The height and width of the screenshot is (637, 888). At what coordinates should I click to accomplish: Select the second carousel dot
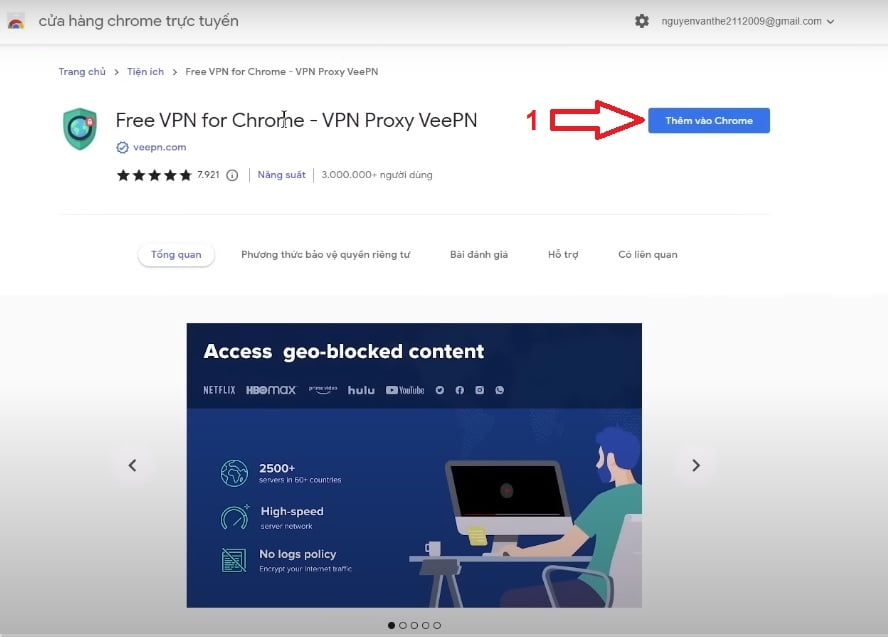pyautogui.click(x=403, y=626)
